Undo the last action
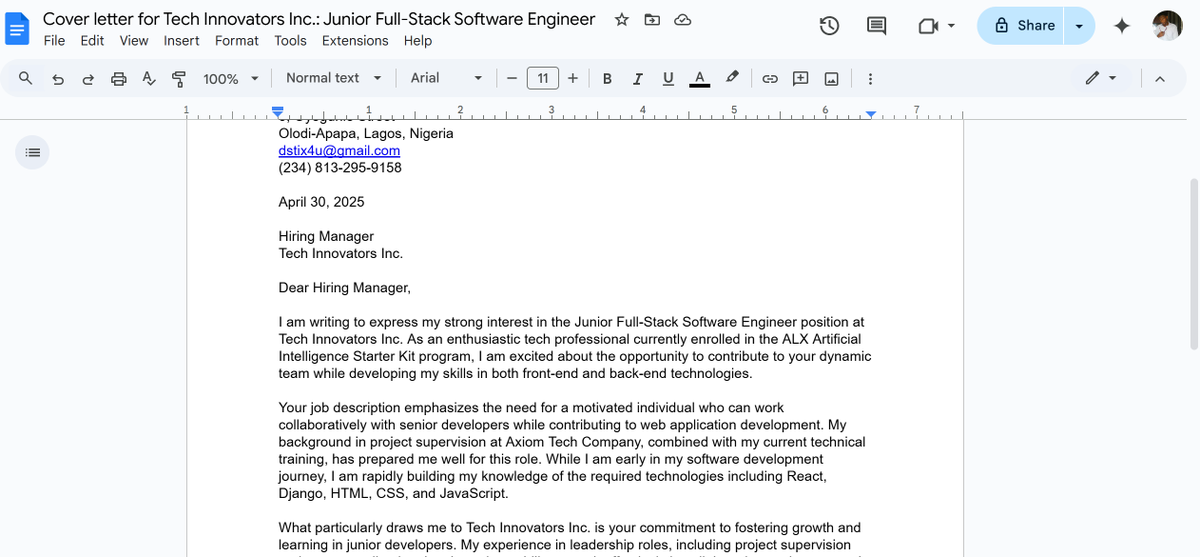Screen dimensions: 1200x557 click(x=58, y=78)
